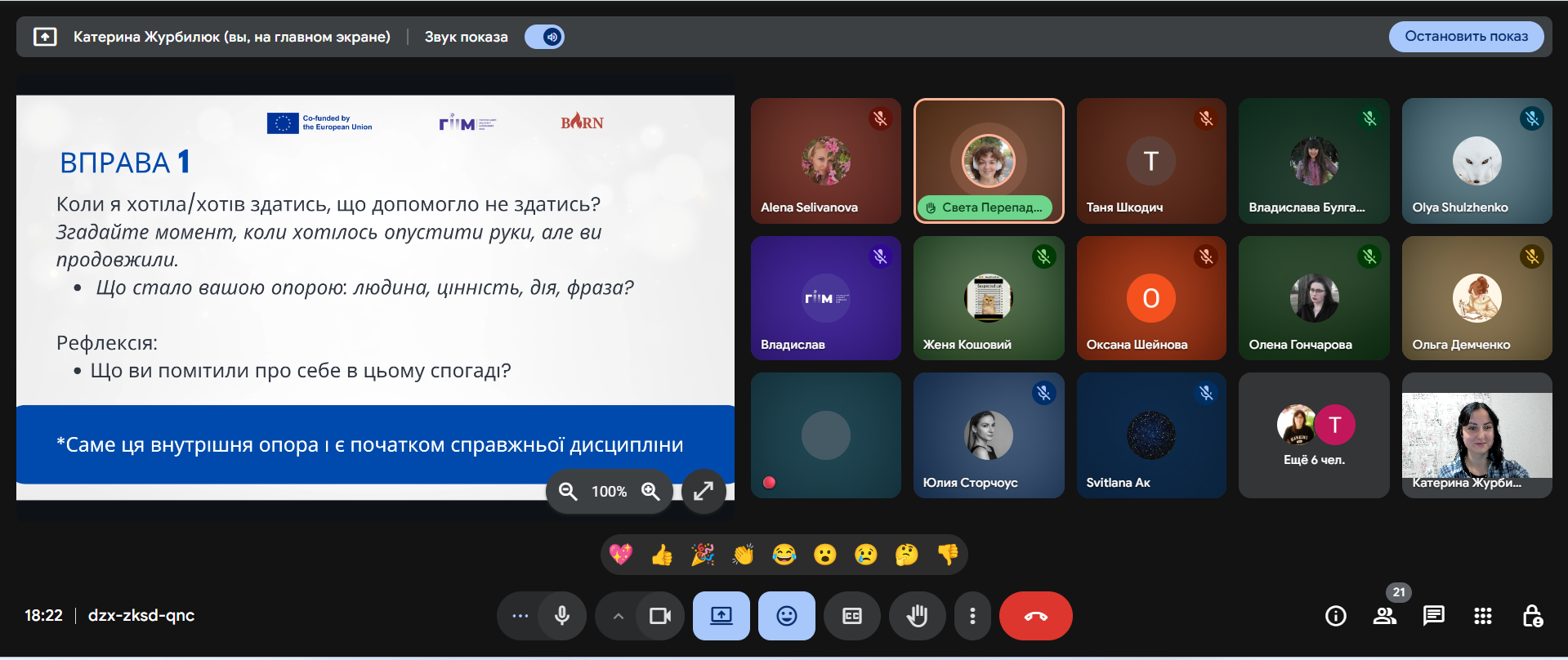Open the emoji reactions button
1568x660 pixels.
pyautogui.click(x=786, y=616)
